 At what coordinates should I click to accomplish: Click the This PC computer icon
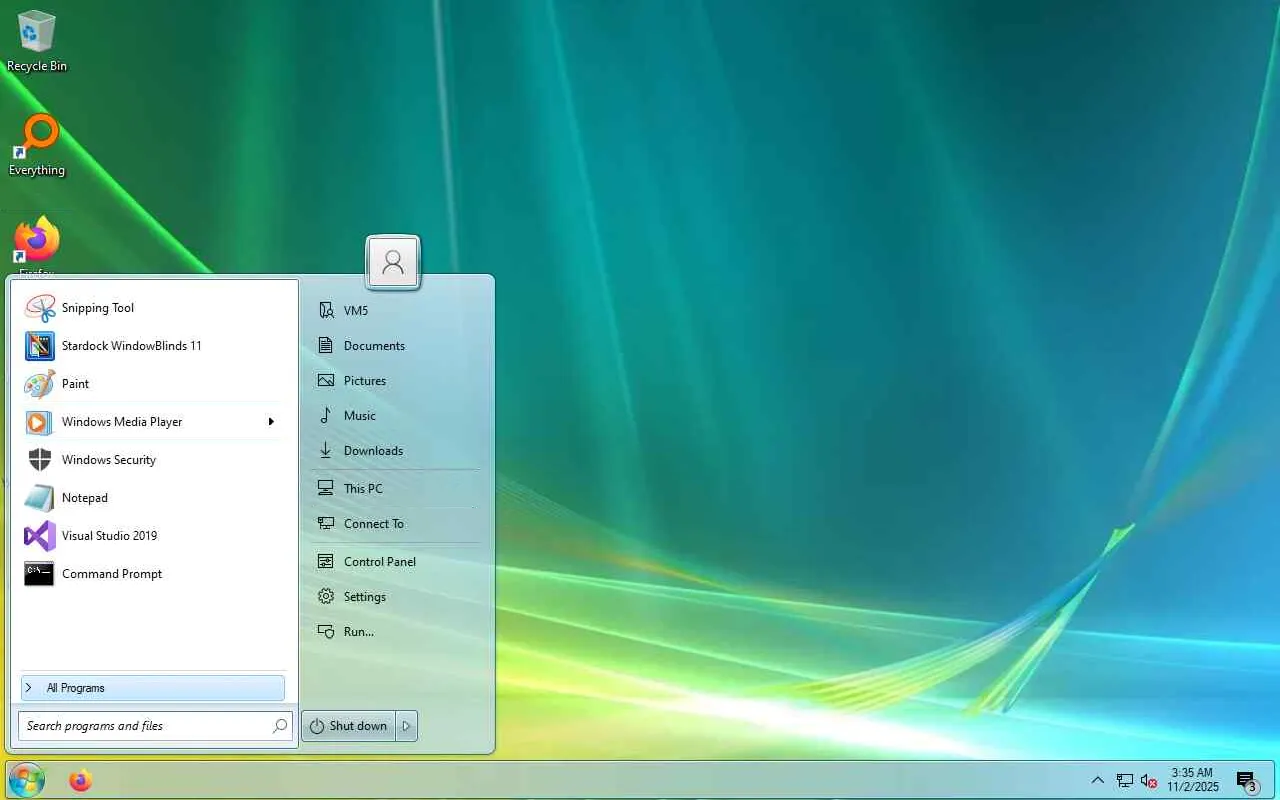point(325,489)
